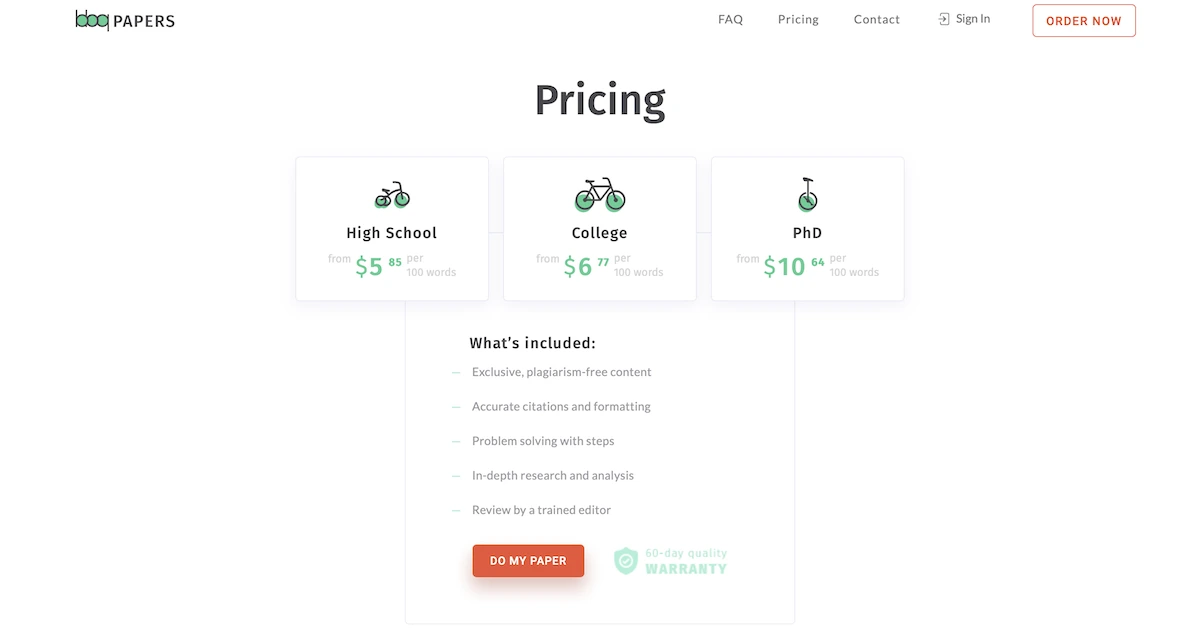Click the Sign In link
Screen dimensions: 1200x637
coord(972,18)
